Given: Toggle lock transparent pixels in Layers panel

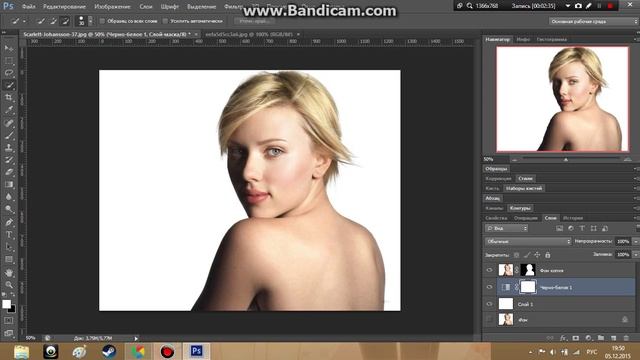Looking at the screenshot, I should 516,255.
